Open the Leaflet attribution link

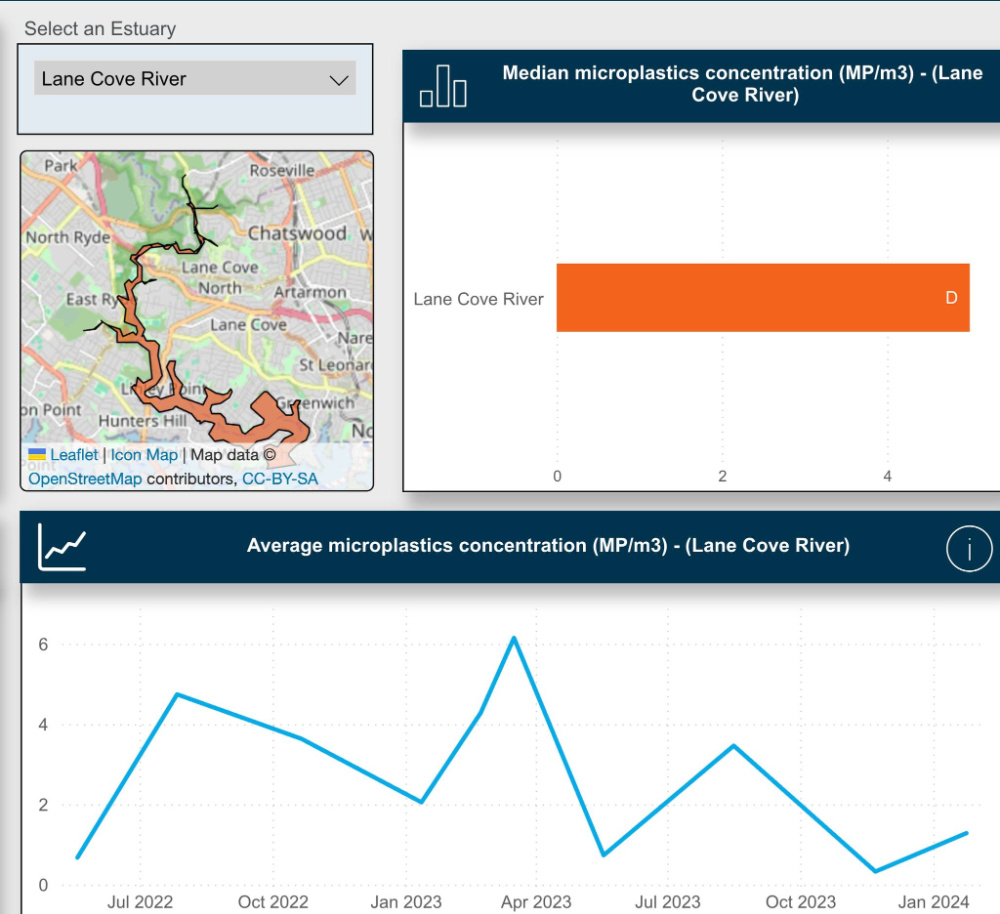tap(74, 455)
